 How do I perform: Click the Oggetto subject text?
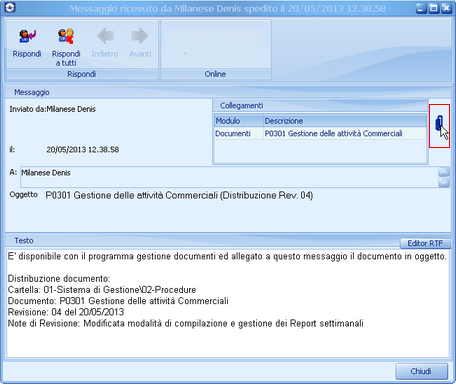click(179, 195)
